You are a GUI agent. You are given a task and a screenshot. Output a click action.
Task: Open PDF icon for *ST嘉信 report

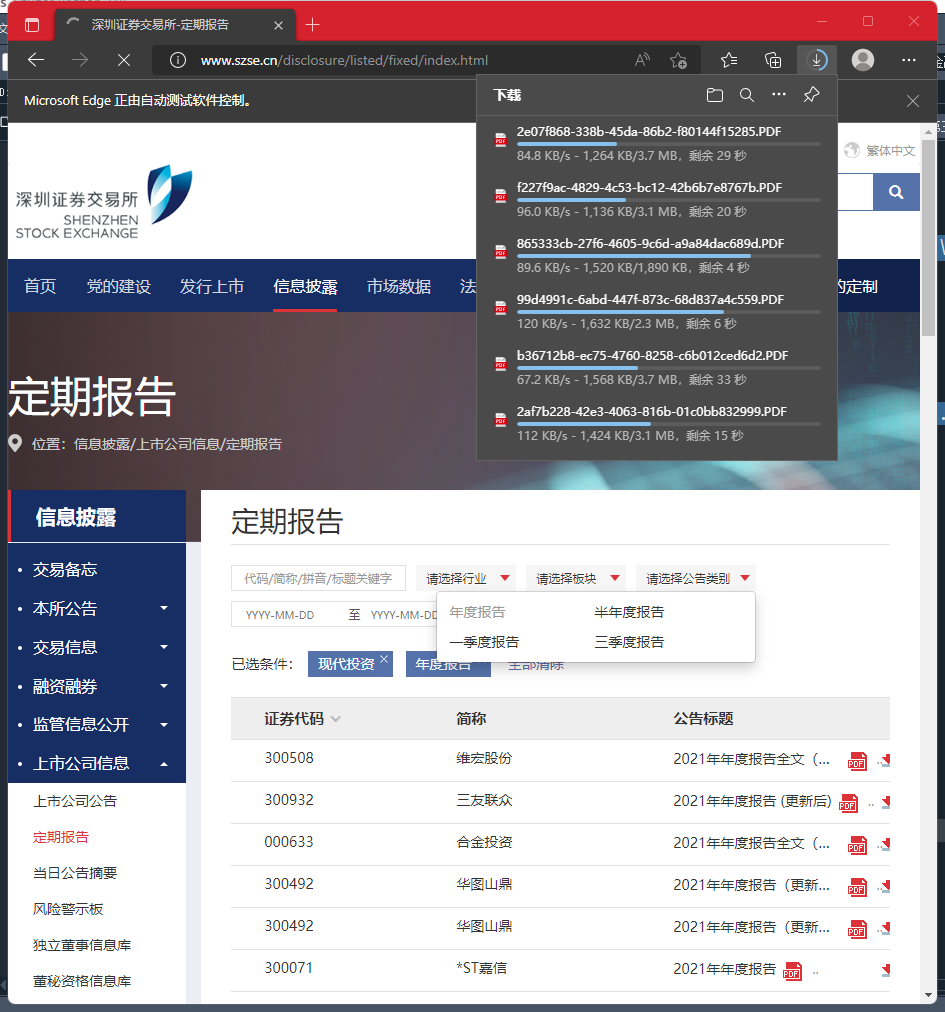tap(792, 971)
